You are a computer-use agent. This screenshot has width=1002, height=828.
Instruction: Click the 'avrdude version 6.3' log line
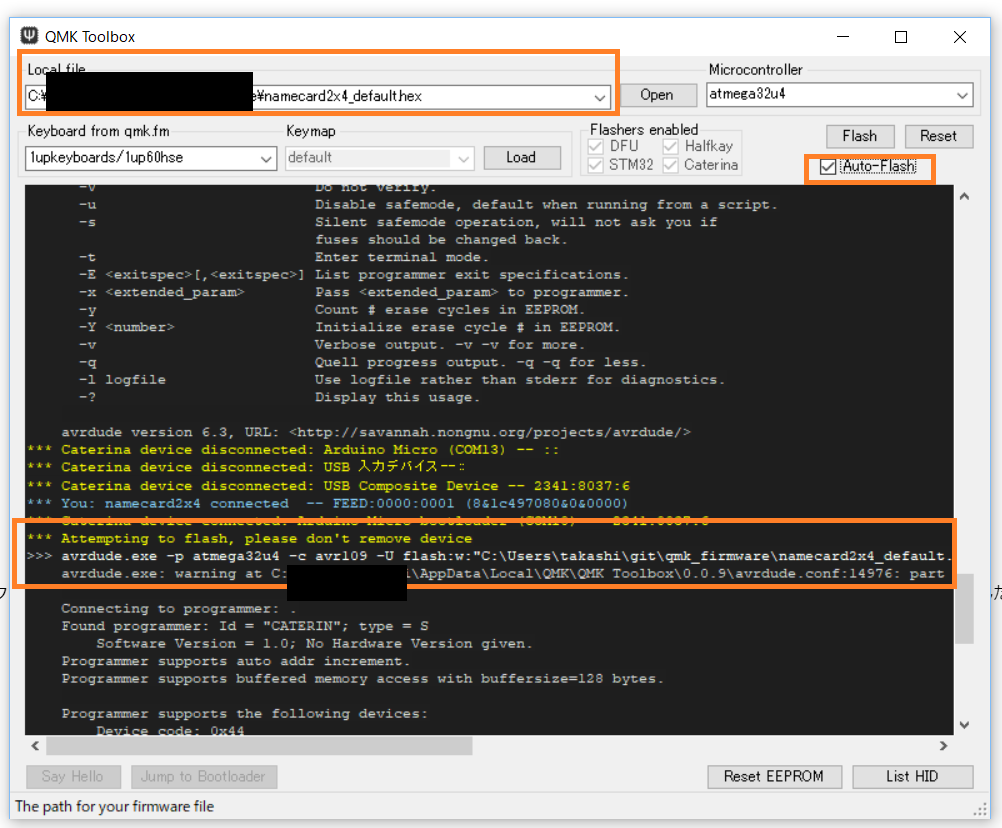click(x=376, y=433)
